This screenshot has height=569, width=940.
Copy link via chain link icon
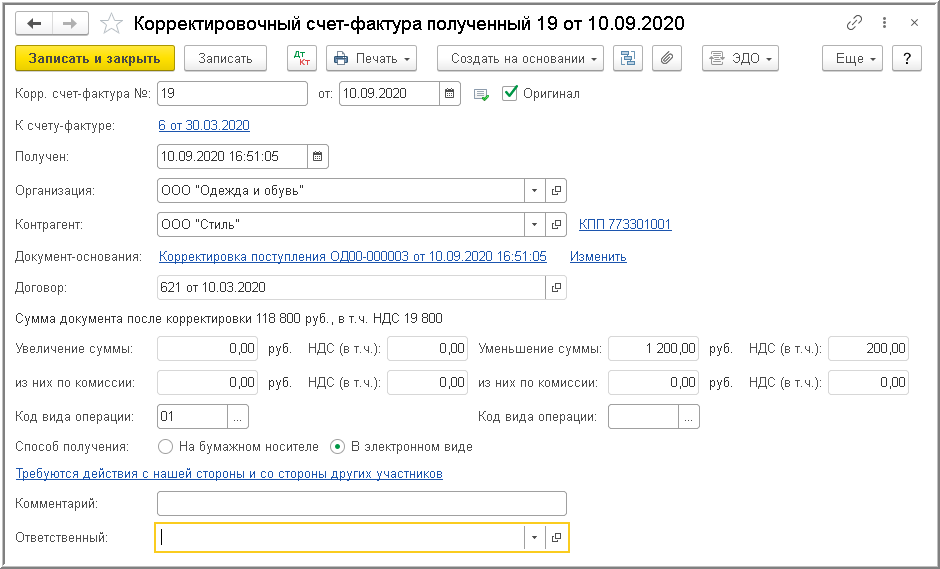tap(854, 22)
